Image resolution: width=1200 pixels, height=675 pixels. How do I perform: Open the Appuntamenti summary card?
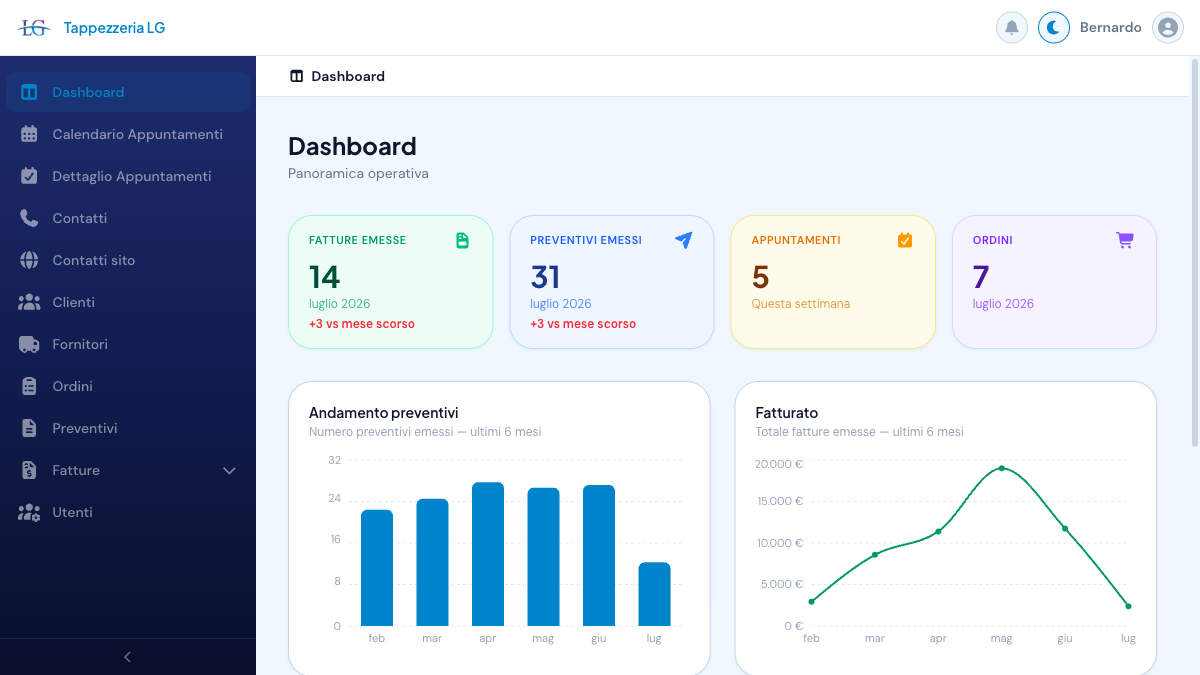(833, 282)
